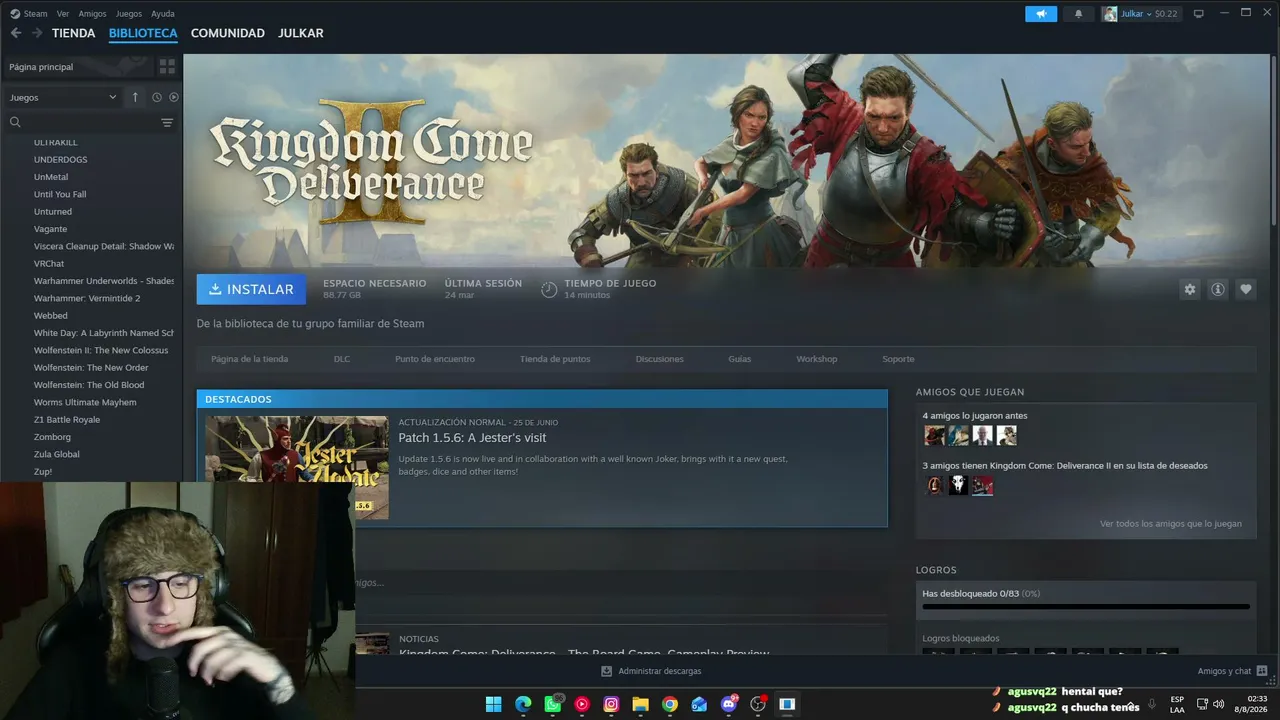The height and width of the screenshot is (720, 1280).
Task: Open File Explorer from taskbar
Action: click(640, 704)
